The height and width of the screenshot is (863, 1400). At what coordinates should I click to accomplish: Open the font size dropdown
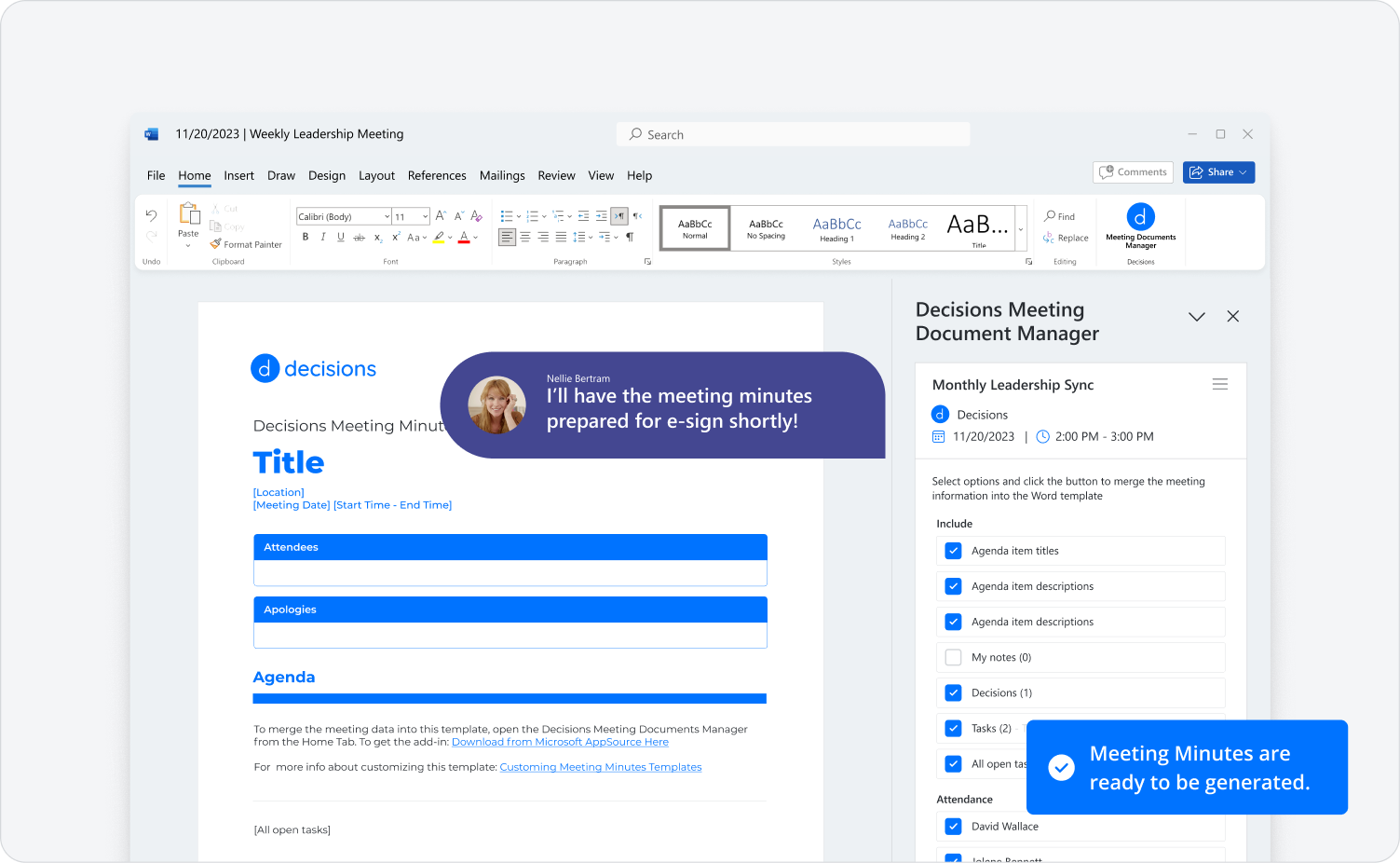(425, 216)
